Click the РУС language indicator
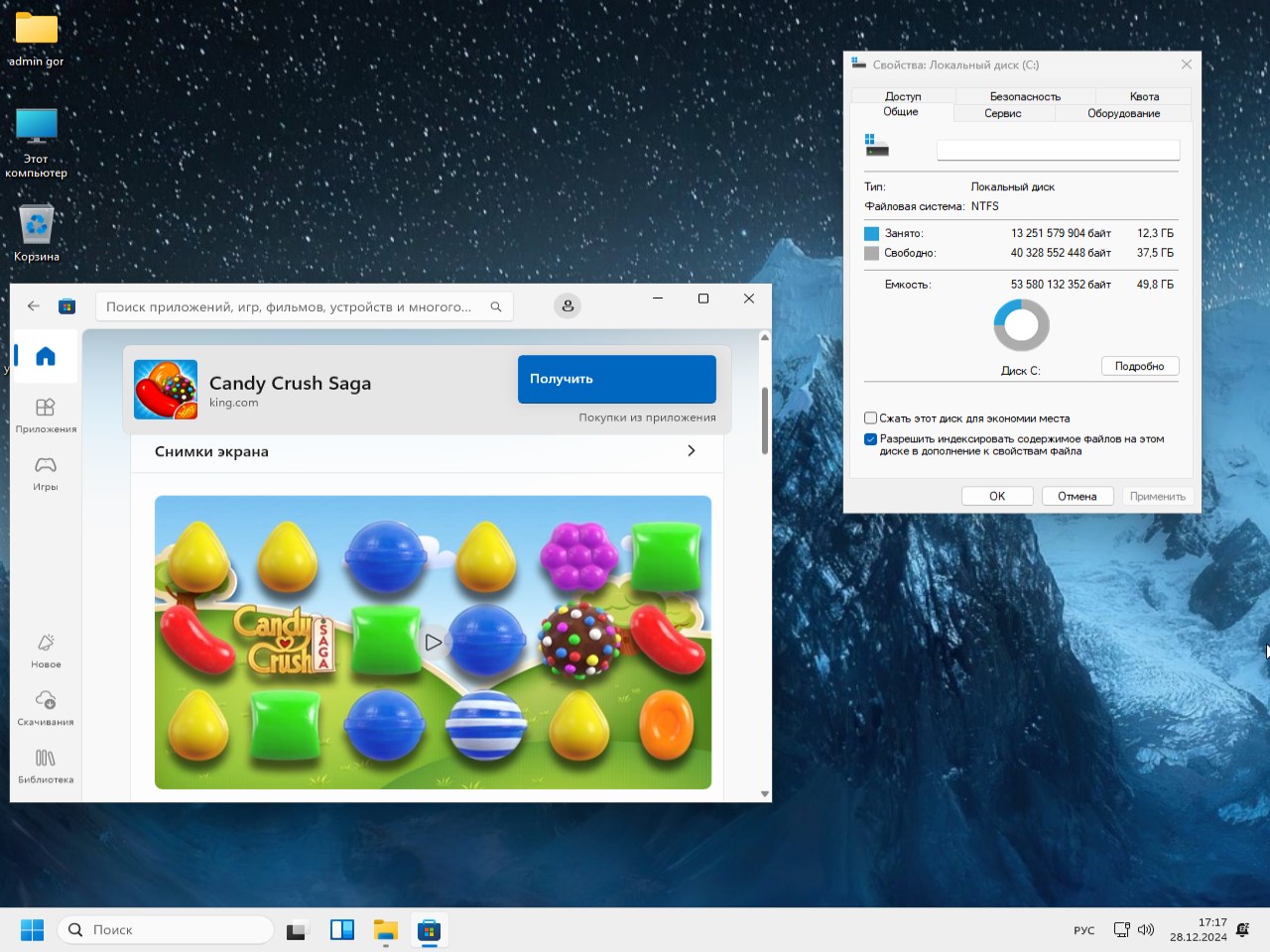This screenshot has height=952, width=1270. (x=1083, y=930)
